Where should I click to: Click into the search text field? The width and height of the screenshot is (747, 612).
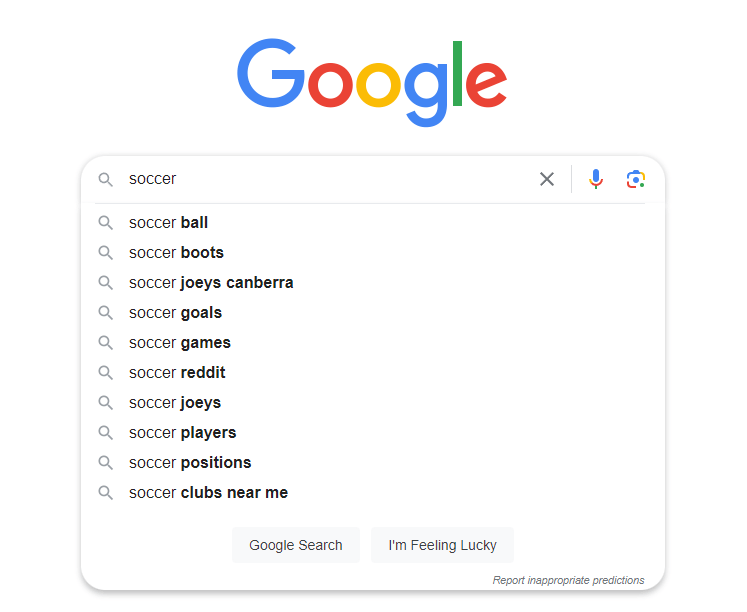click(330, 179)
